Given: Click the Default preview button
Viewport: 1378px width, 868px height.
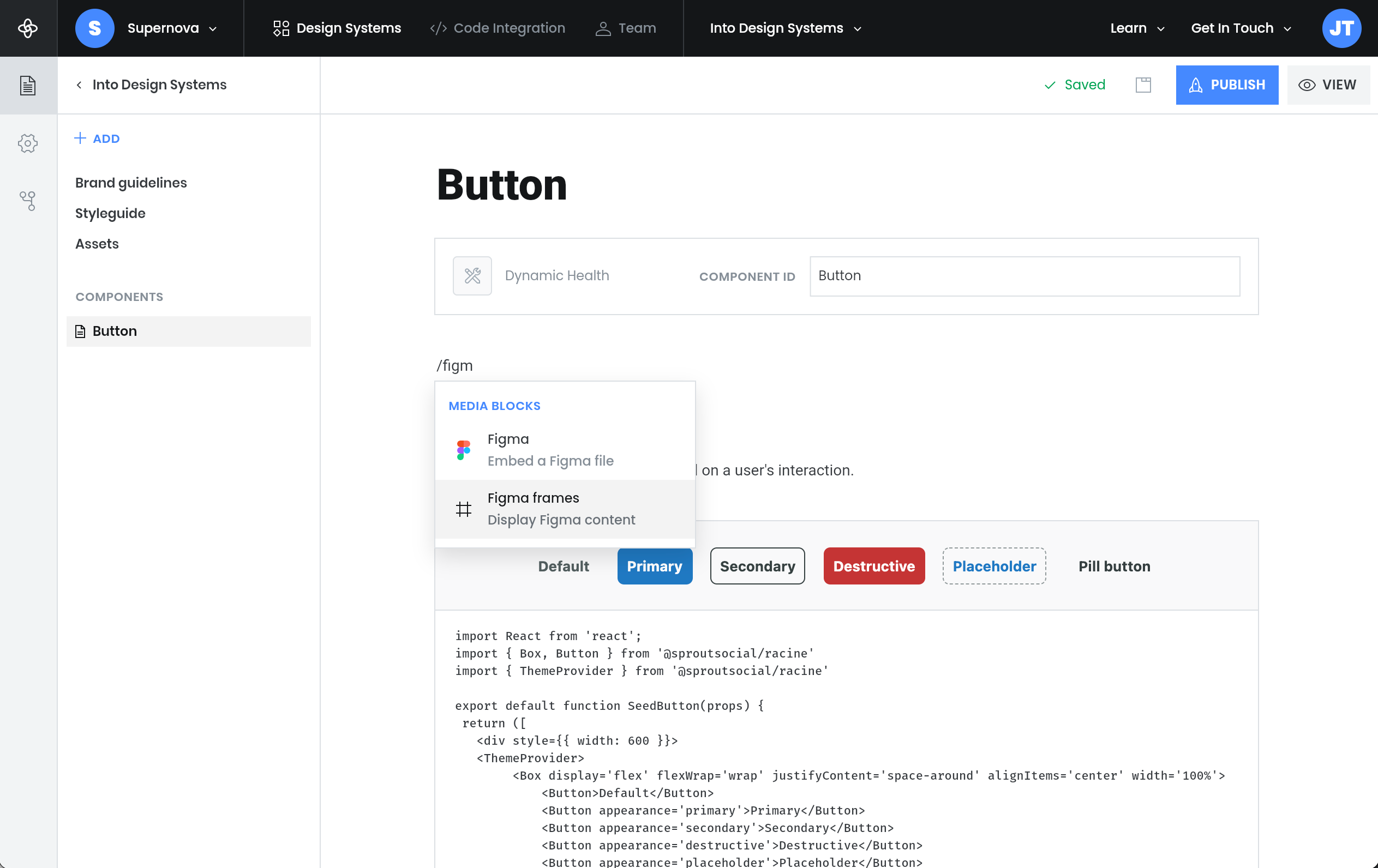Looking at the screenshot, I should point(563,566).
